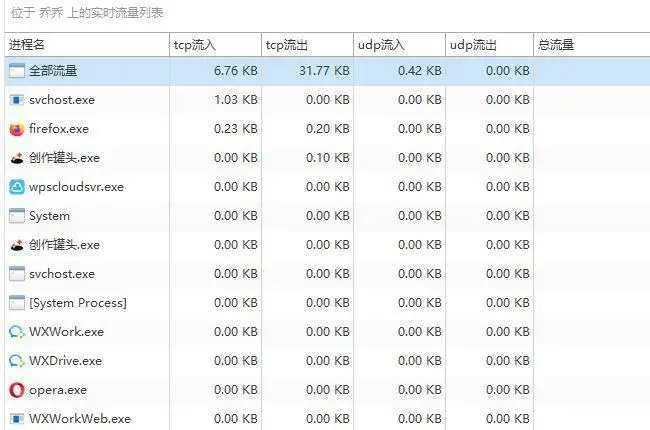Click the udp流出 column header
This screenshot has width=650, height=430.
point(472,45)
